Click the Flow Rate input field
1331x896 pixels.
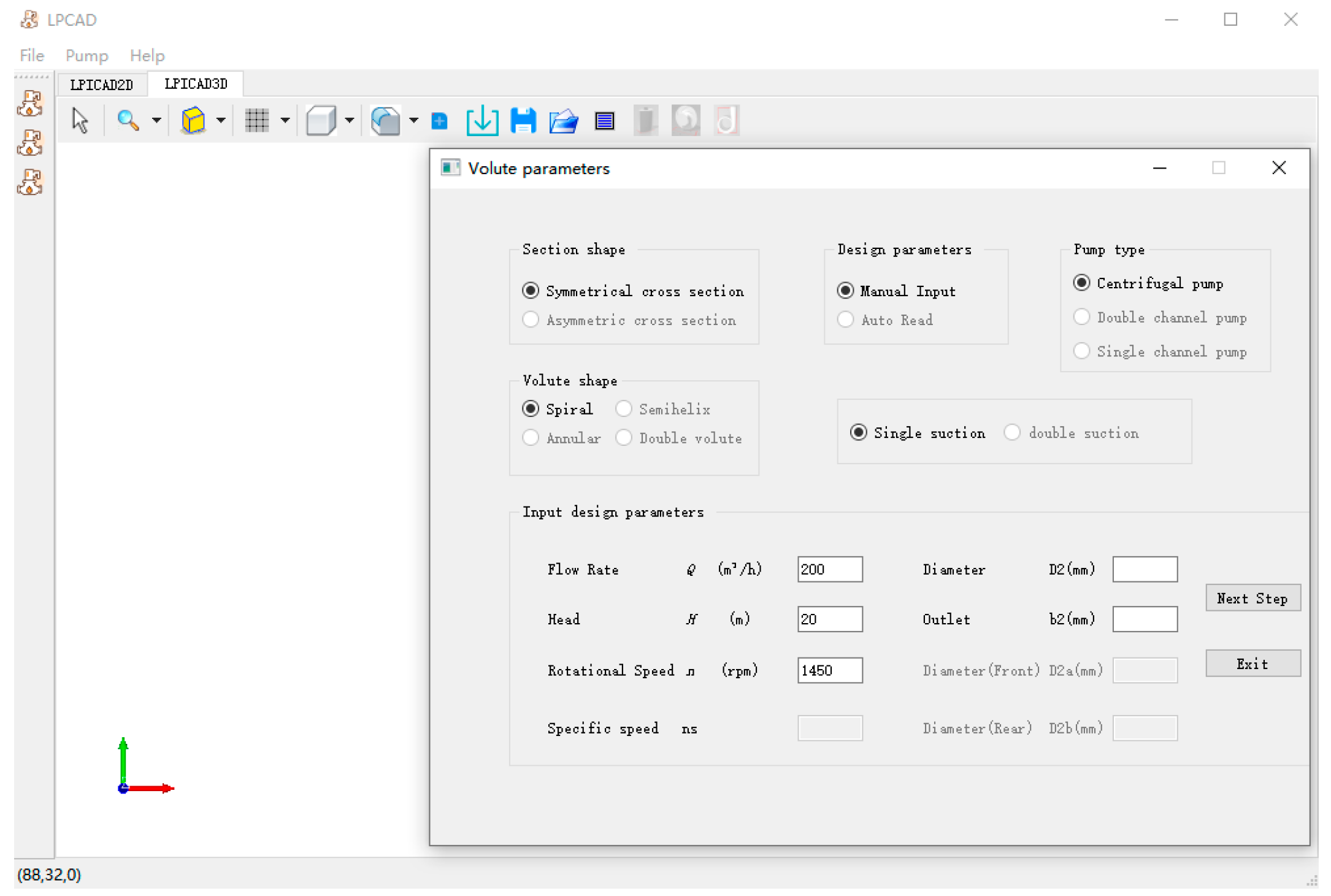click(829, 569)
